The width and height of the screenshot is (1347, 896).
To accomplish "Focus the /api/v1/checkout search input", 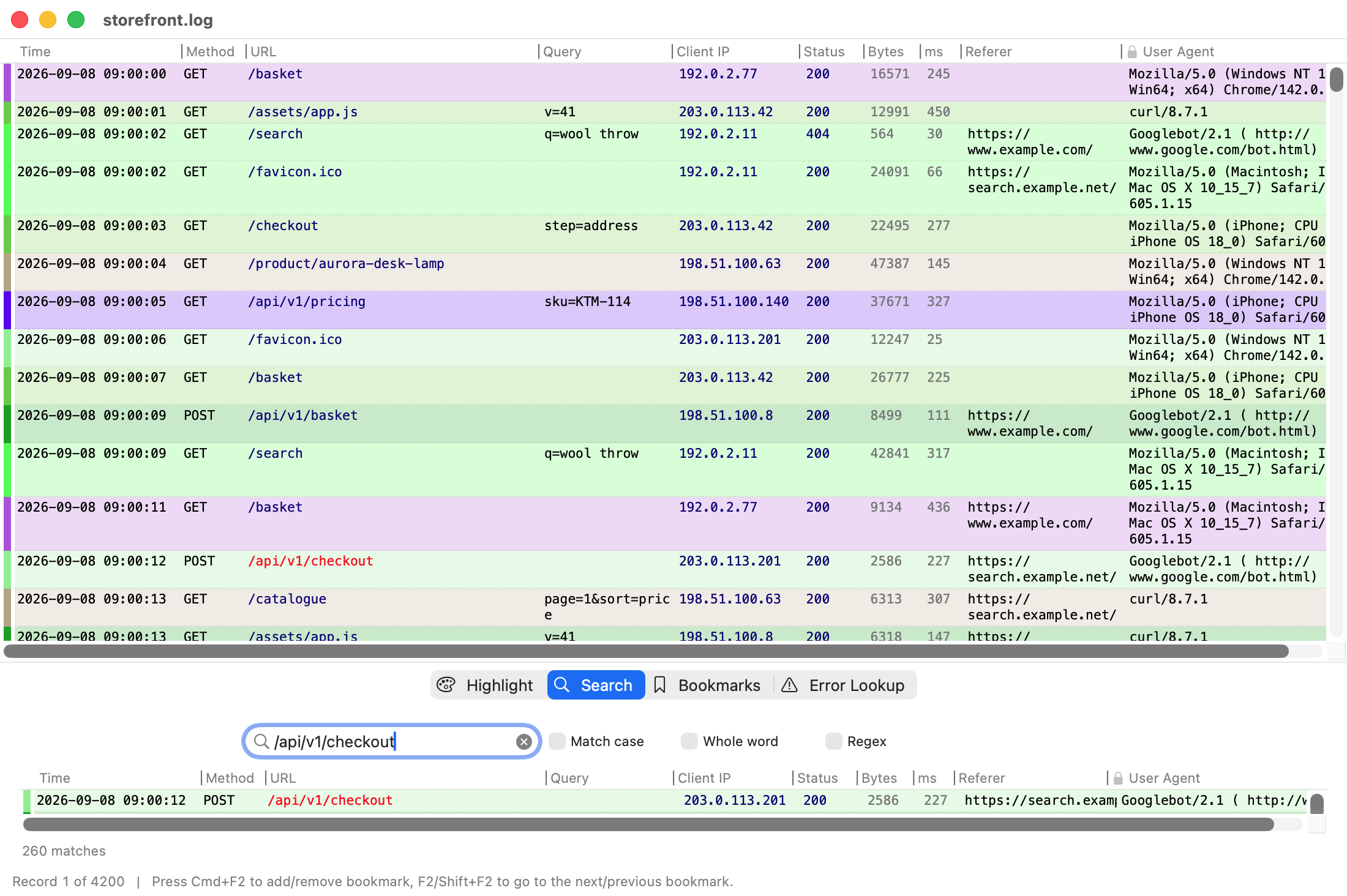I will 392,742.
